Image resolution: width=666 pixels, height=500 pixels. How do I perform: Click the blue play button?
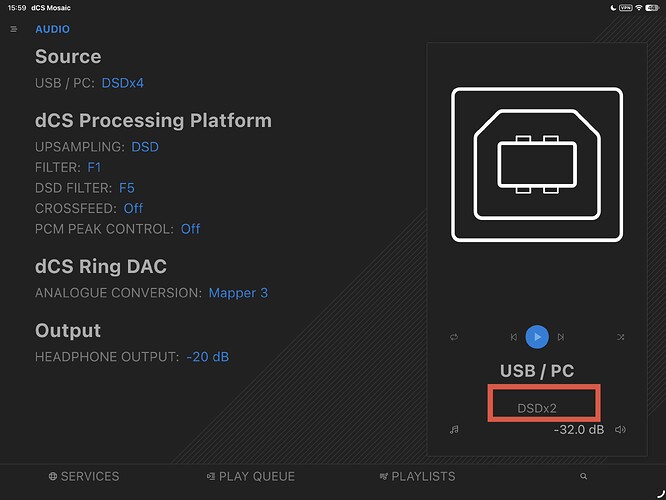(x=537, y=337)
